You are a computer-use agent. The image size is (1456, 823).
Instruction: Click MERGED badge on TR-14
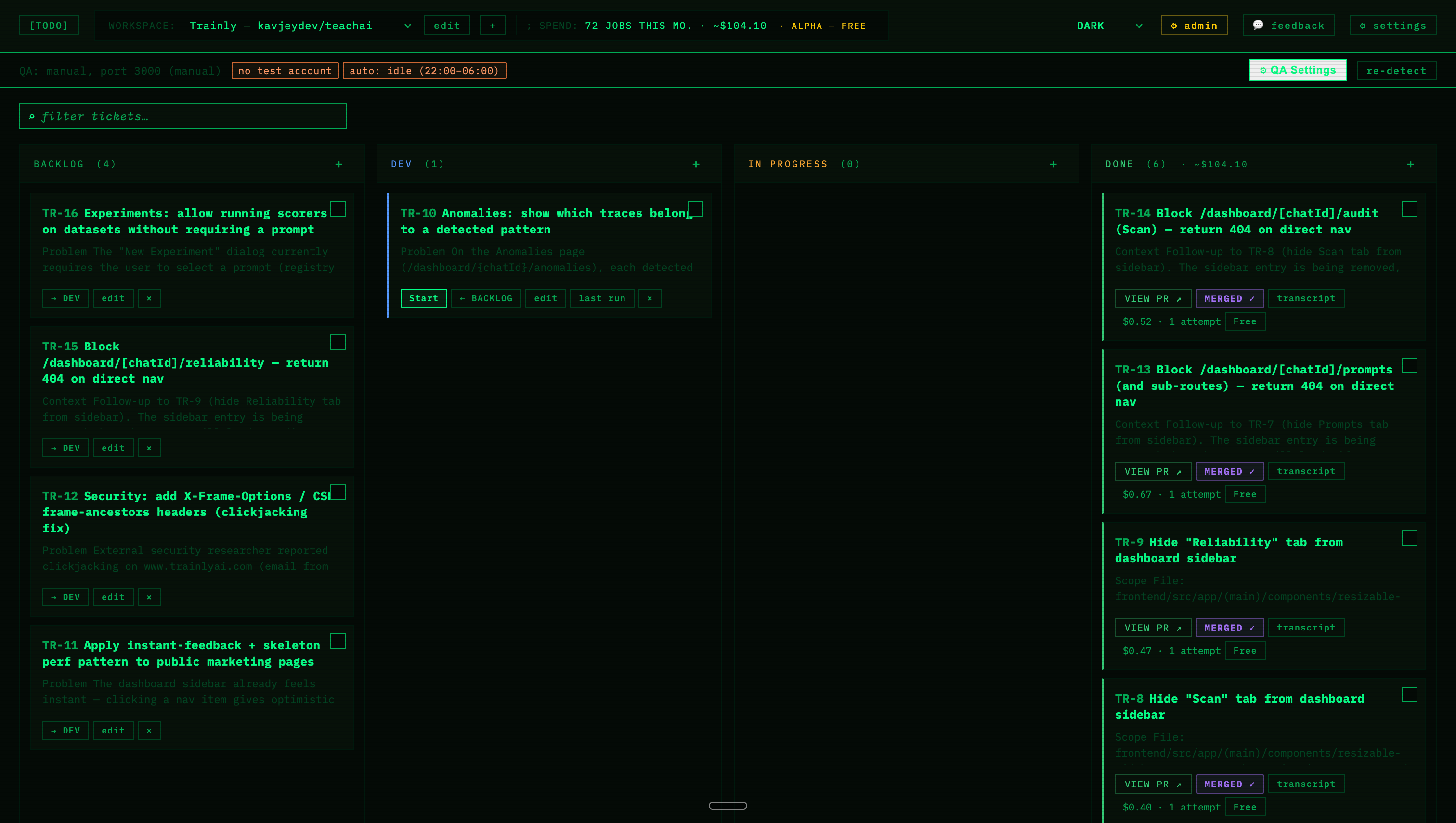click(1230, 298)
